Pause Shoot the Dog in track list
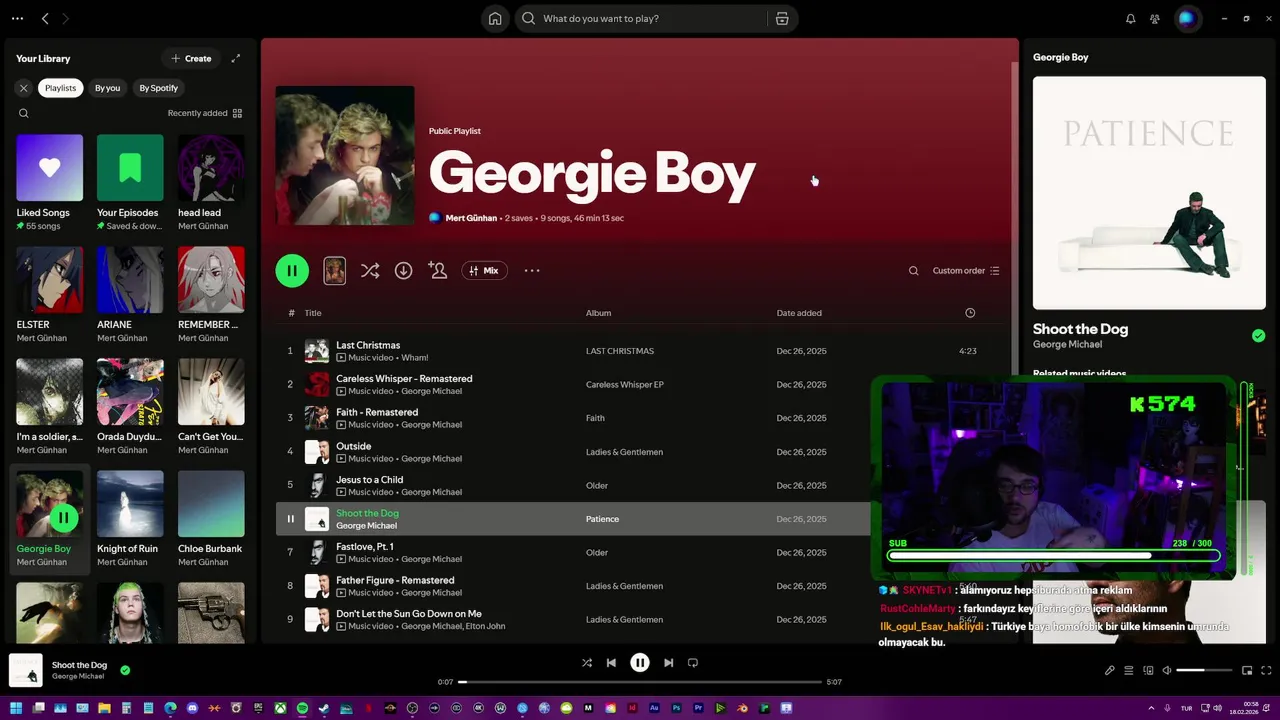 (x=291, y=519)
